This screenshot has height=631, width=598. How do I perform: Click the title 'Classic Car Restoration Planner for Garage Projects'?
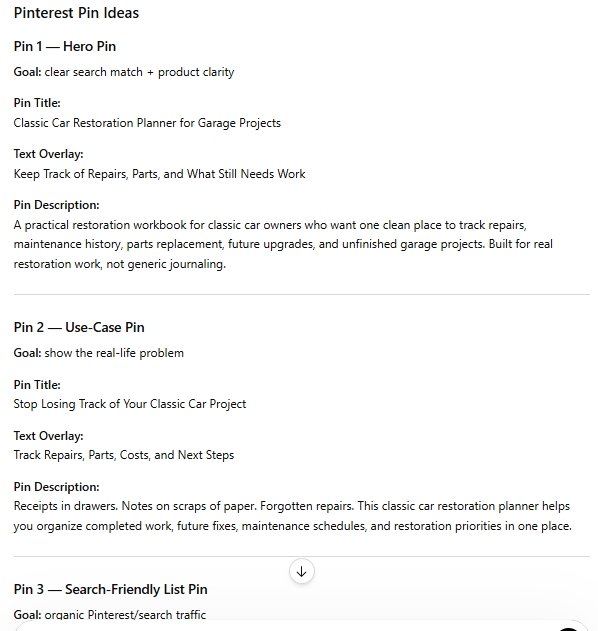coord(147,123)
